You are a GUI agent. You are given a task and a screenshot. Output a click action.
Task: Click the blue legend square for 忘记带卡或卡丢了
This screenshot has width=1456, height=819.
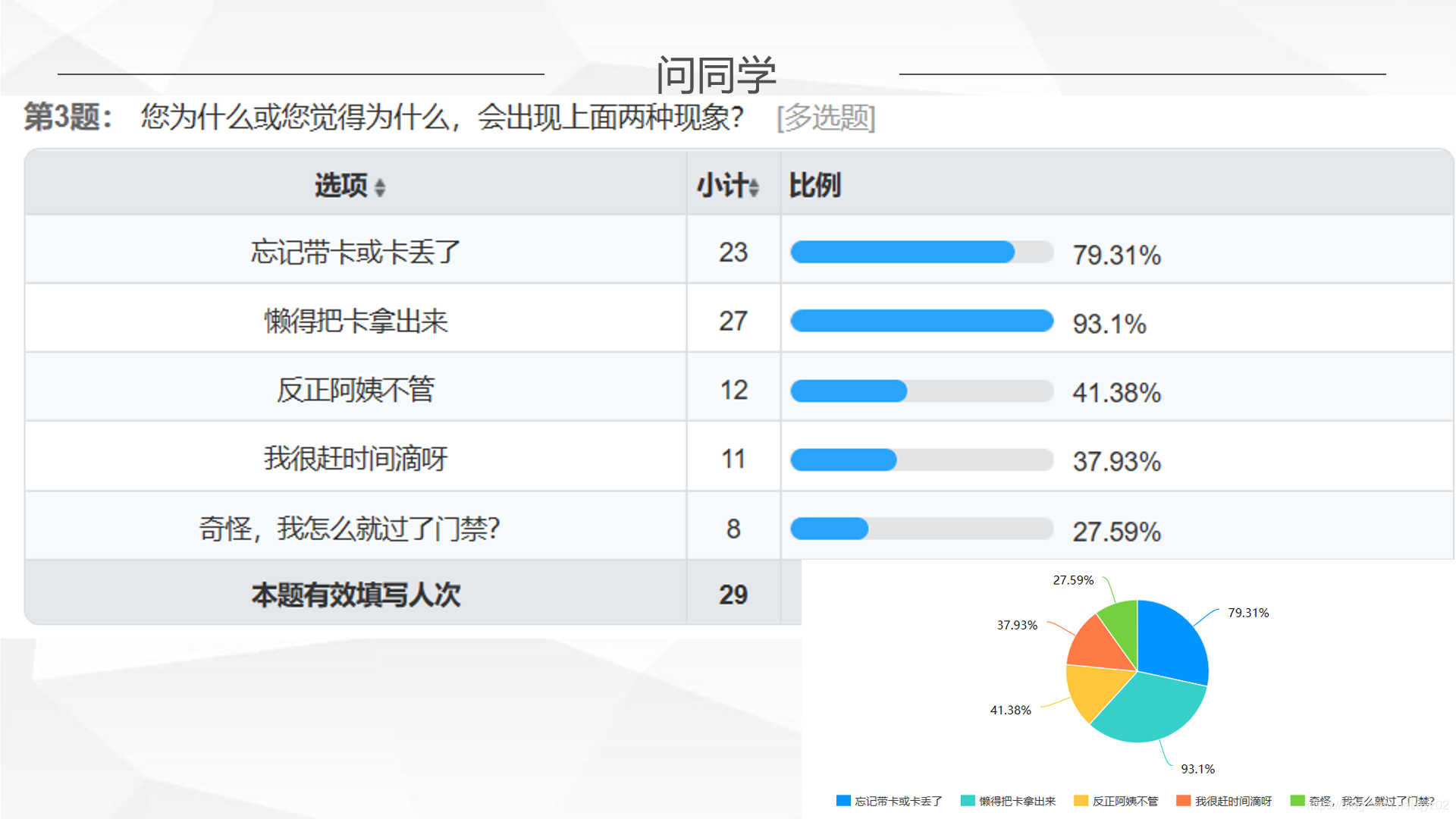(842, 800)
